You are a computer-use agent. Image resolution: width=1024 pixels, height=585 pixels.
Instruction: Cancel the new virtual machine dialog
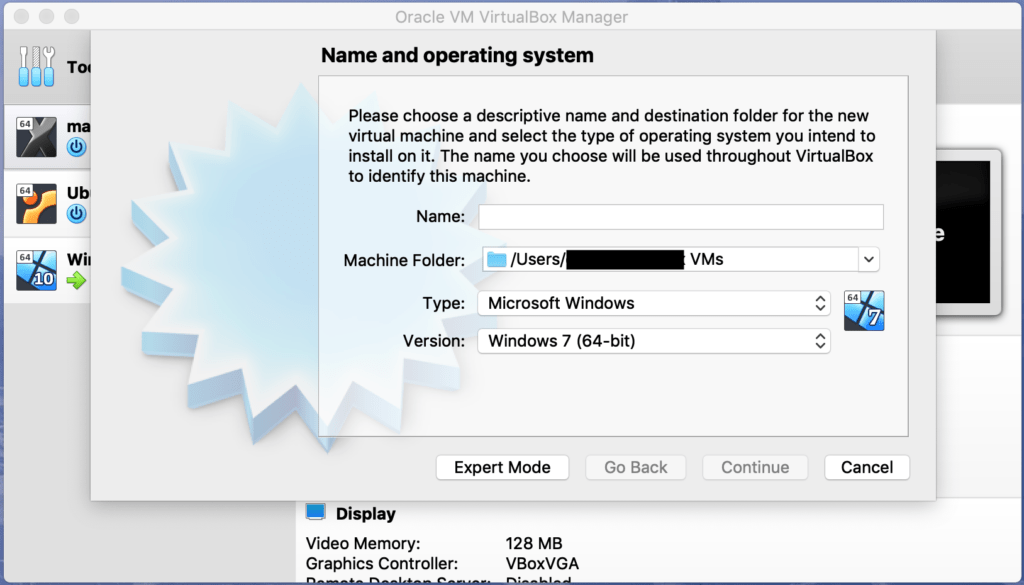coord(867,467)
